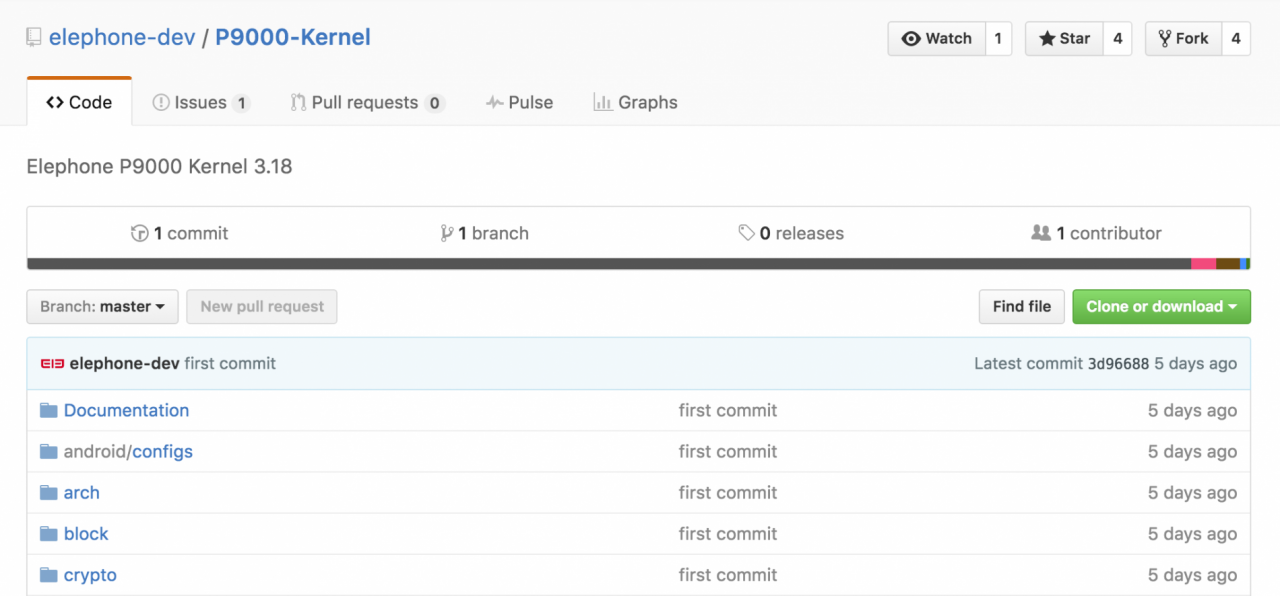The height and width of the screenshot is (596, 1280).
Task: View the forks count 4
Action: pyautogui.click(x=1236, y=38)
